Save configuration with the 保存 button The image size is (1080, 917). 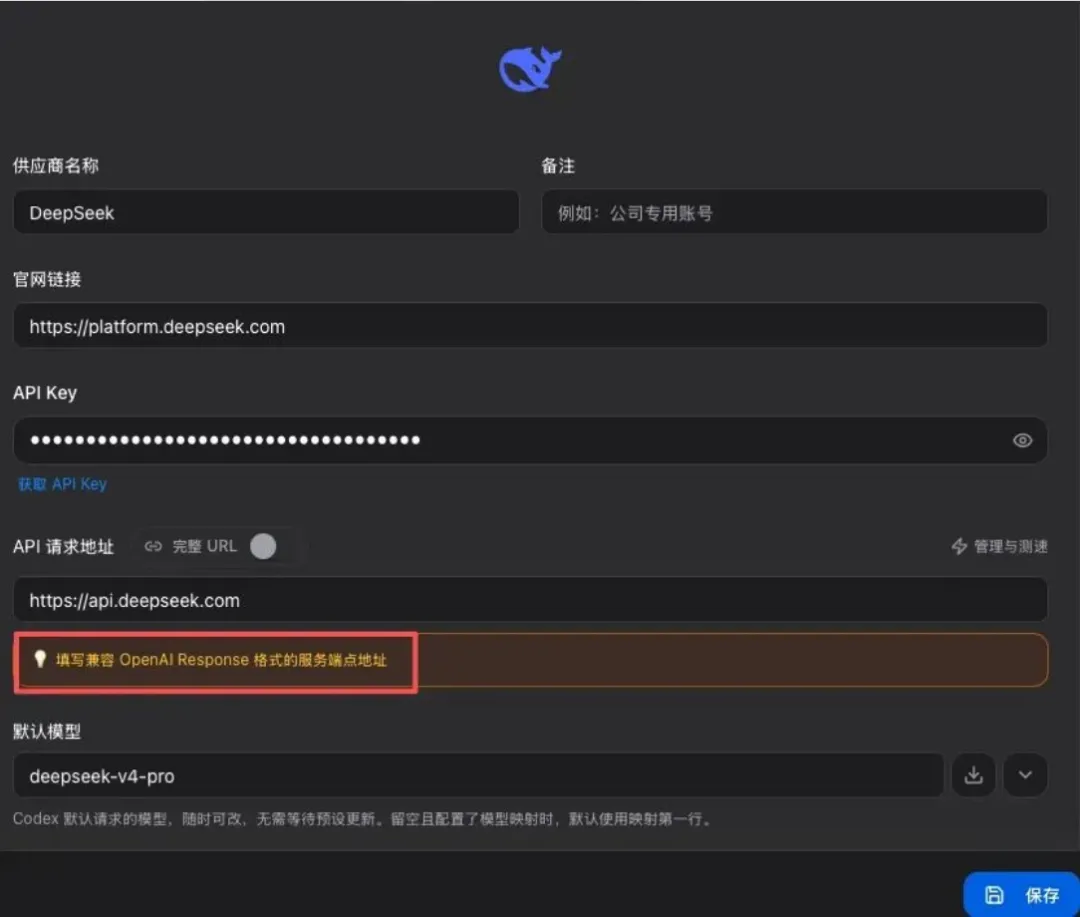(1021, 895)
